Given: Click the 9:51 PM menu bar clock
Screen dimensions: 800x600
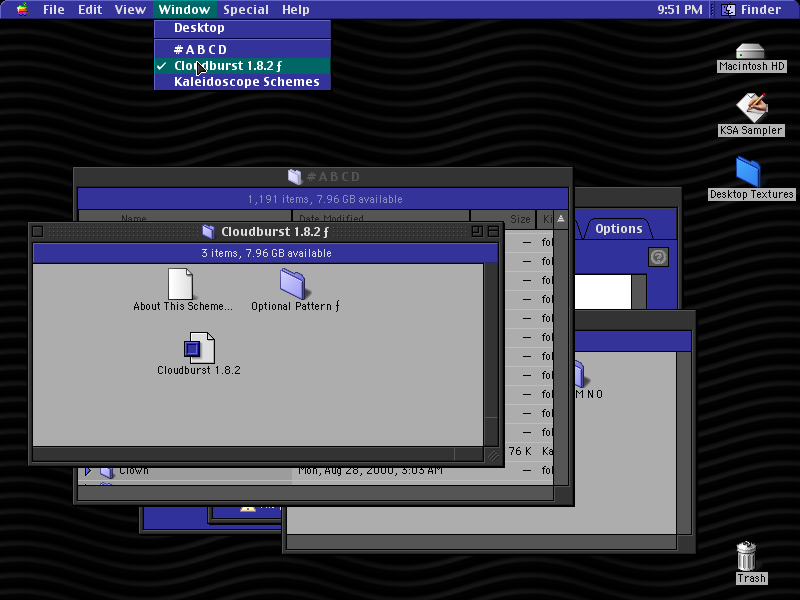Looking at the screenshot, I should 680,9.
